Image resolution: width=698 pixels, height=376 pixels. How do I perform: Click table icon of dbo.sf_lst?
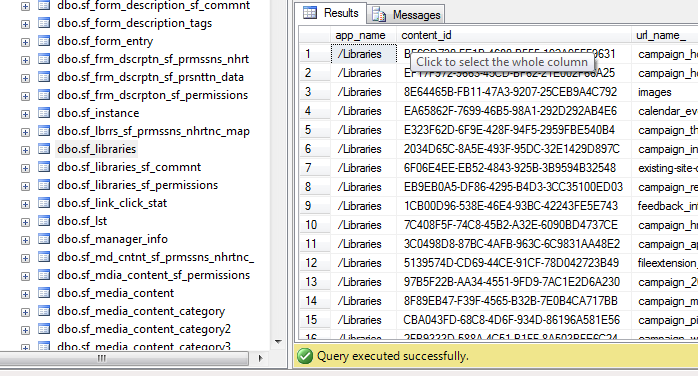(x=44, y=221)
